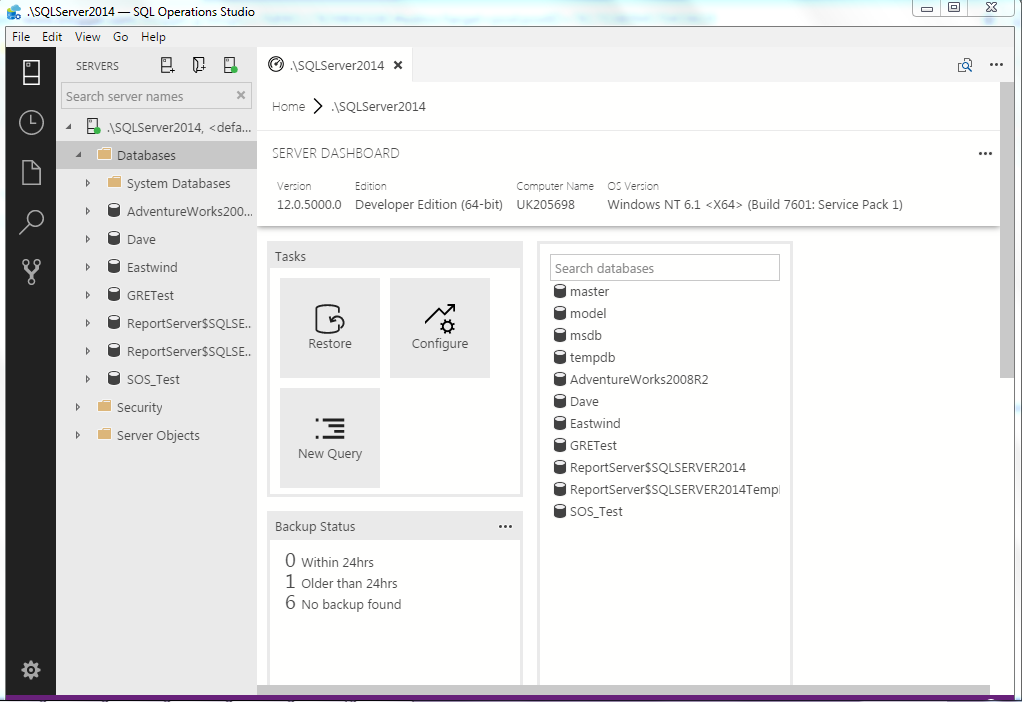Select Eastwind in the dashboard database list
The height and width of the screenshot is (702, 1022).
click(595, 424)
